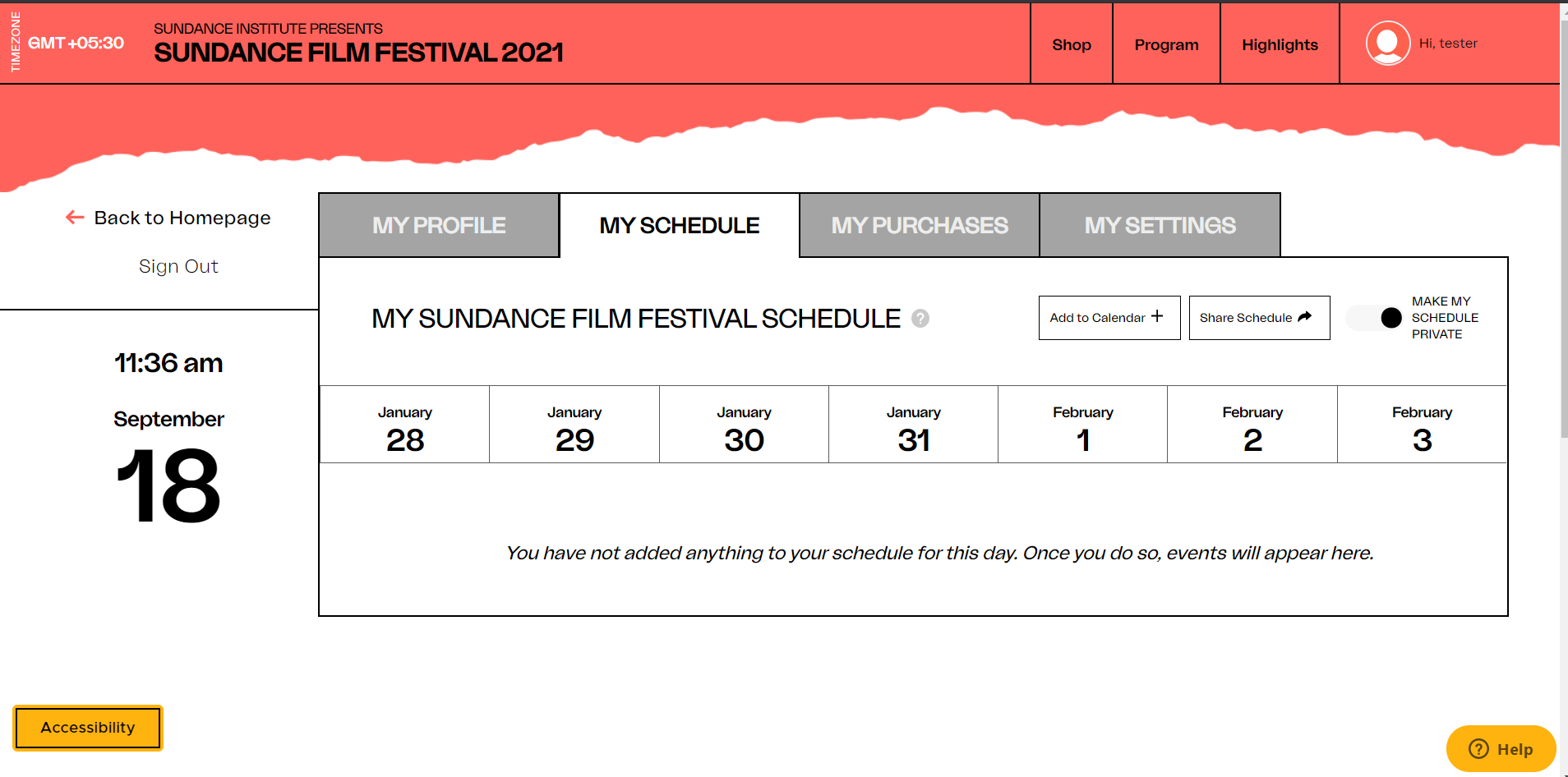Click the Add to Calendar button
1568x777 pixels.
tap(1109, 318)
